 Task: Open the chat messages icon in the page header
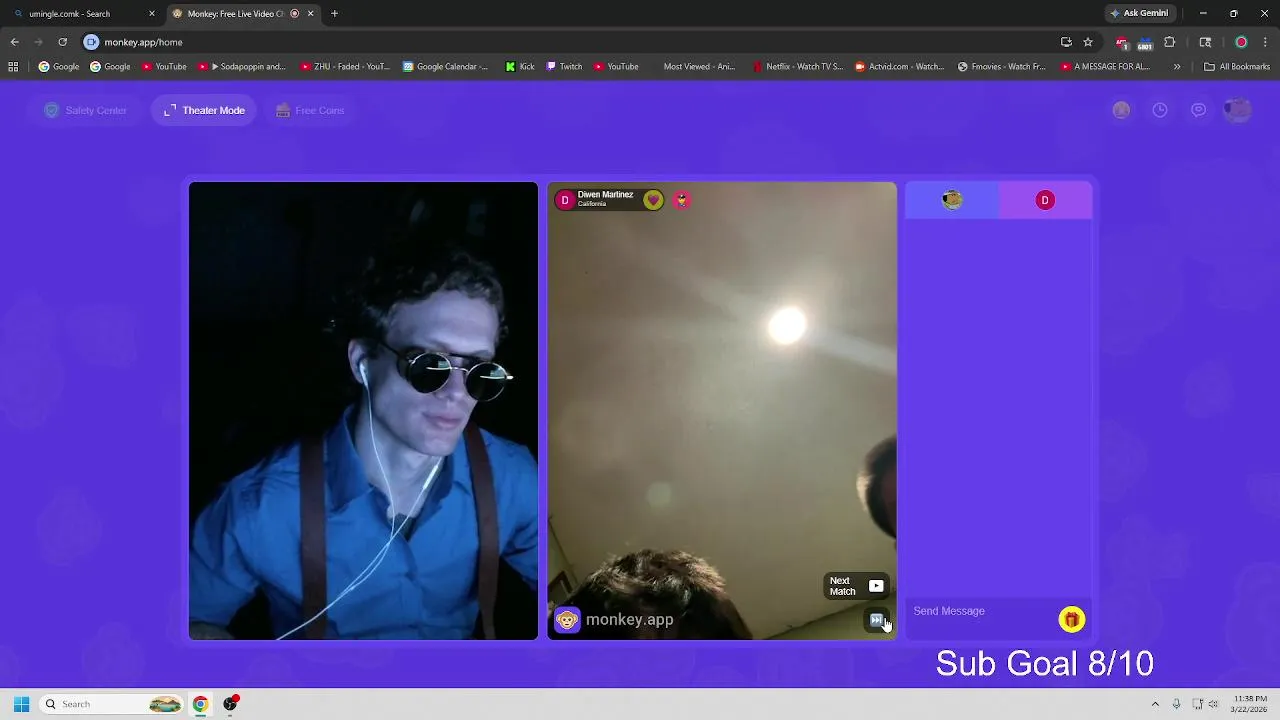[1198, 110]
